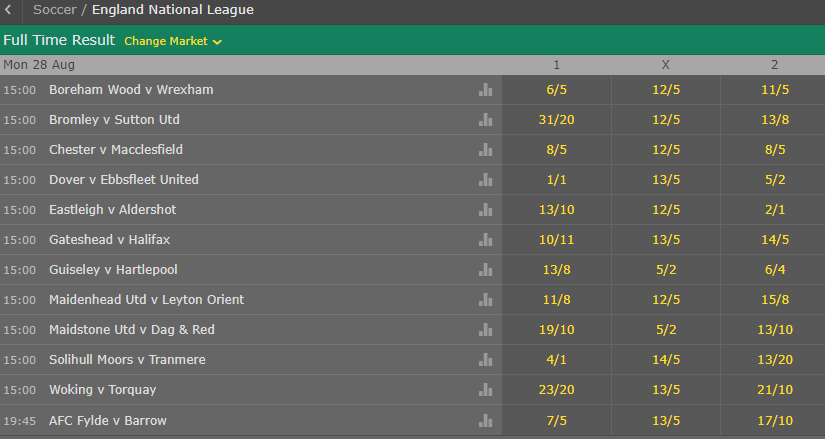Open stats icon for Bromley v Sutton Utd

coord(485,120)
